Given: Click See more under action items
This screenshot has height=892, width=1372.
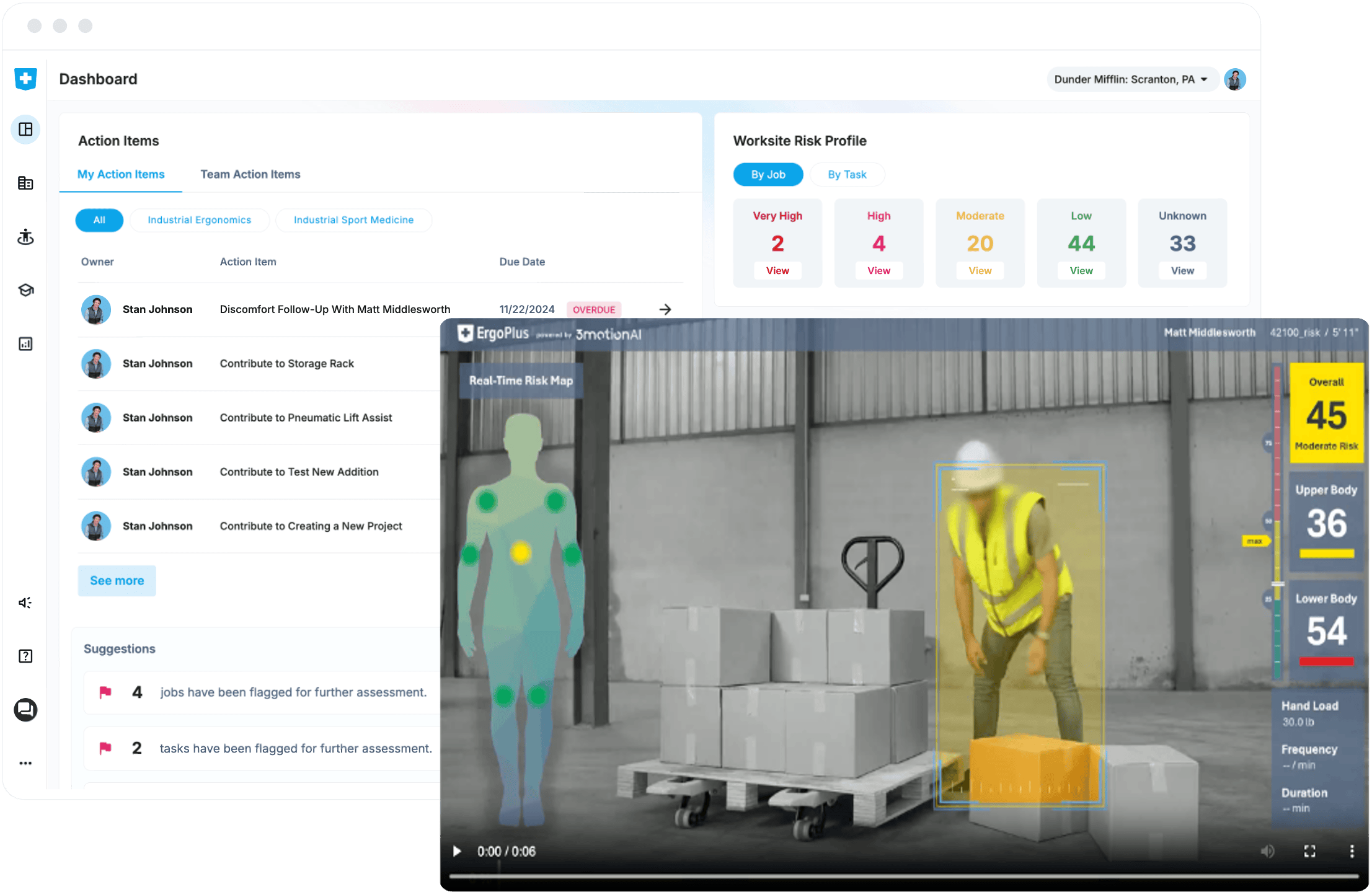Looking at the screenshot, I should coord(117,580).
